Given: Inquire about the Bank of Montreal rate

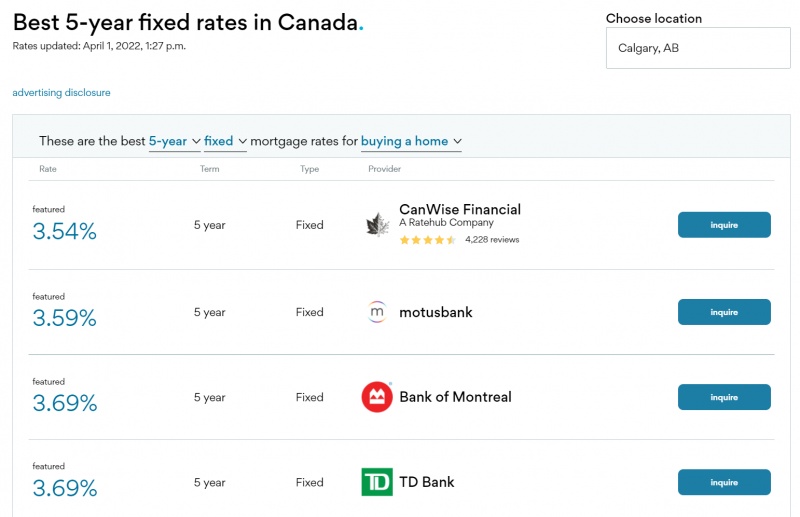Looking at the screenshot, I should (x=724, y=397).
